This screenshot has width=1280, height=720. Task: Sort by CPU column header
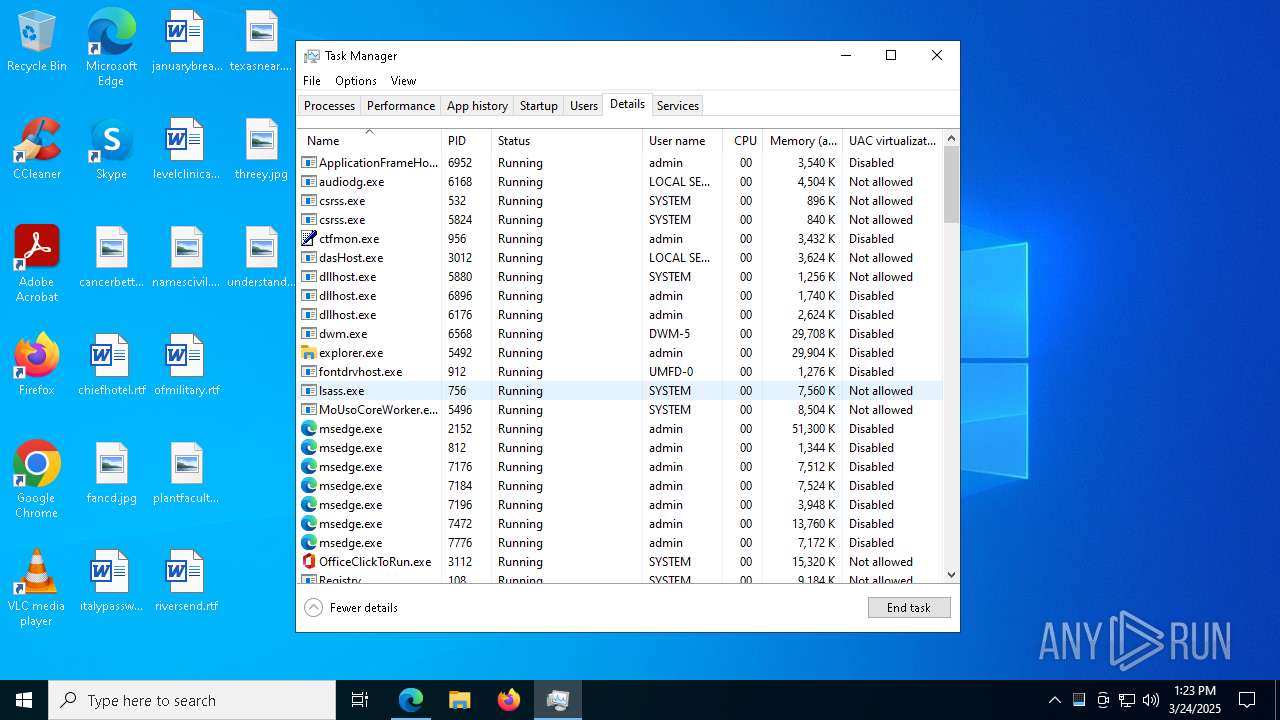point(742,141)
